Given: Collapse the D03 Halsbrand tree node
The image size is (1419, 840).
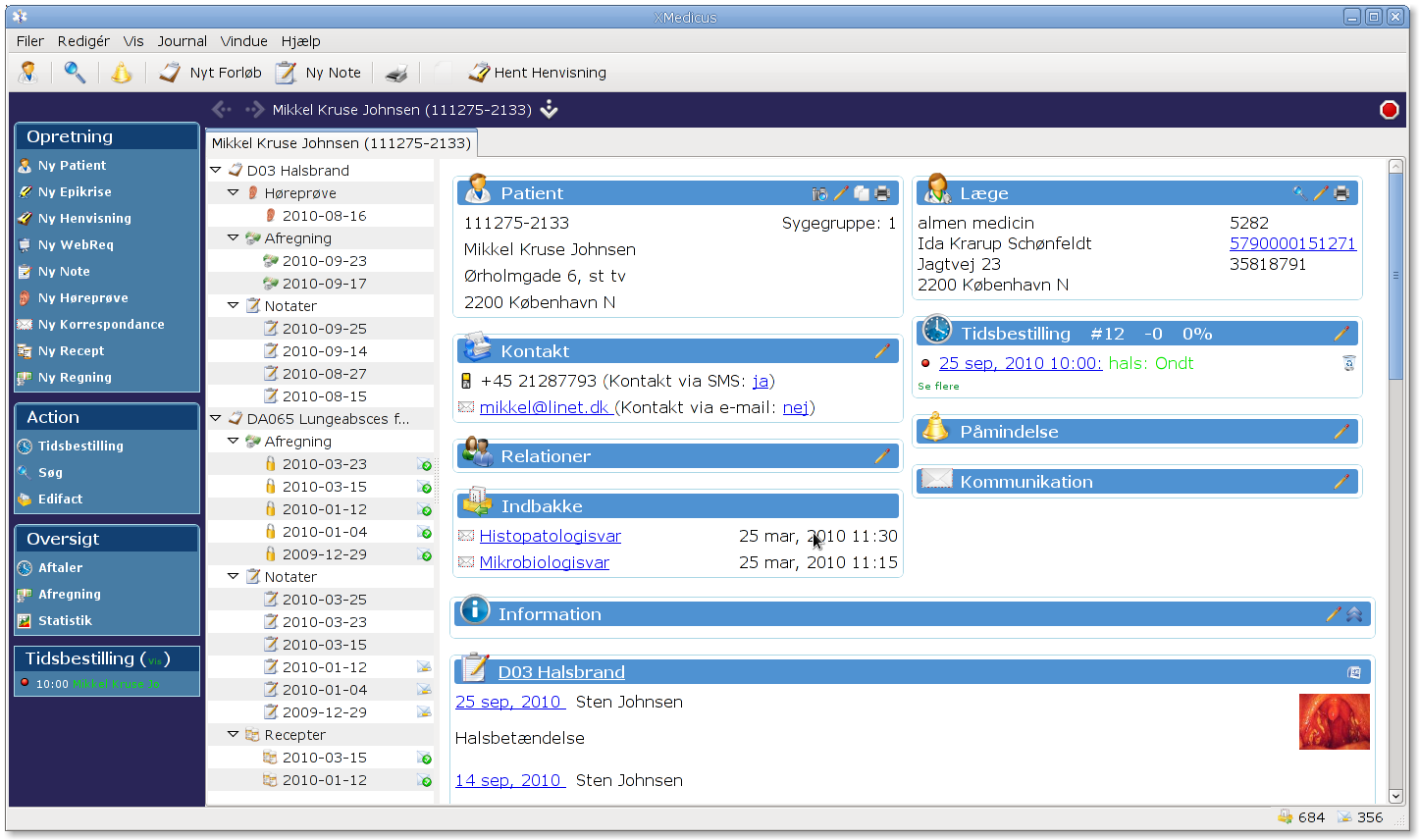Looking at the screenshot, I should coord(216,170).
